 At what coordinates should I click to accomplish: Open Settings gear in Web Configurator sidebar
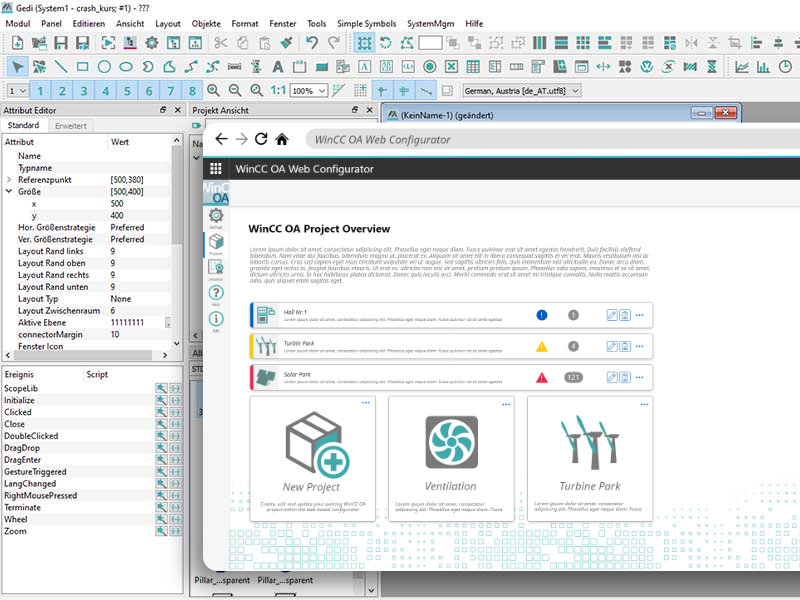(215, 216)
